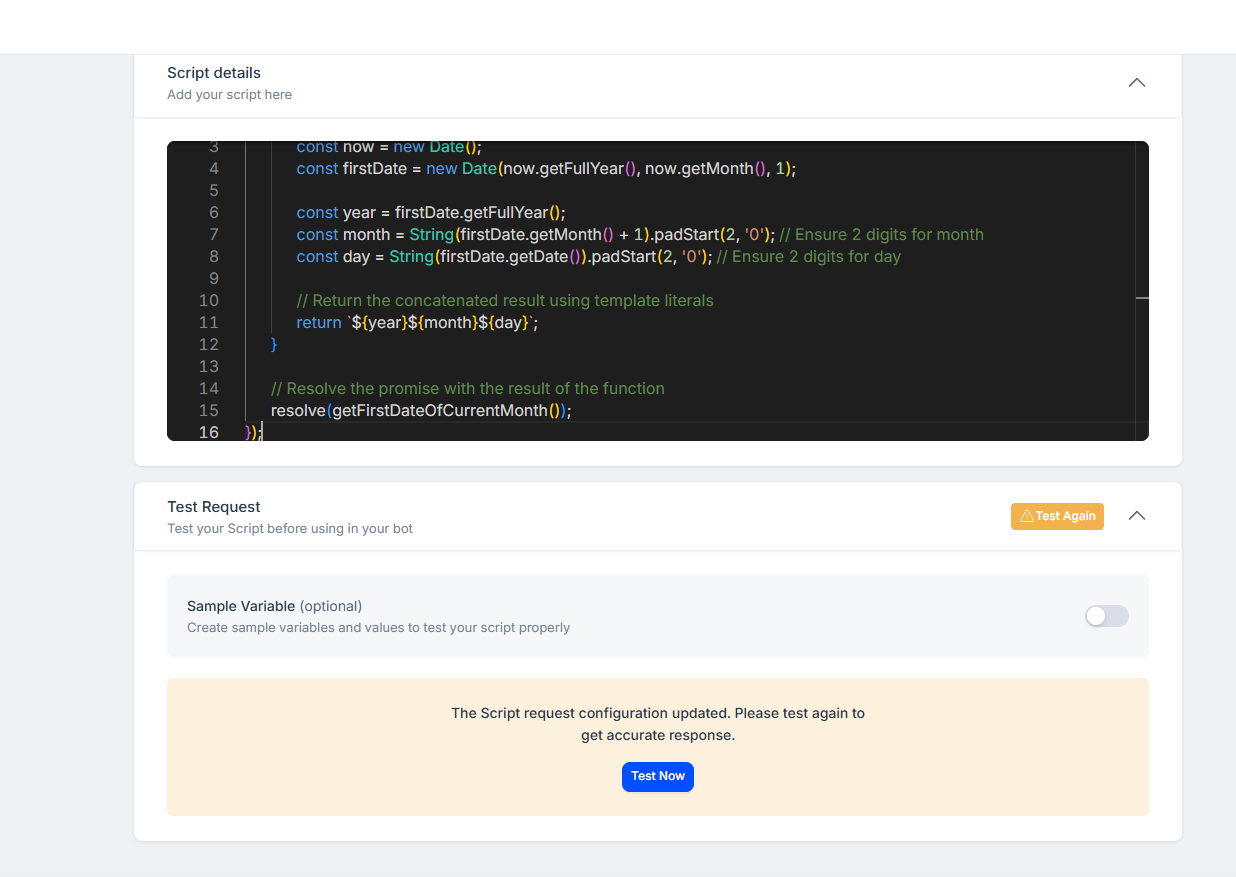Collapse the Test Request section
Viewport: 1236px width, 877px height.
pos(1136,516)
